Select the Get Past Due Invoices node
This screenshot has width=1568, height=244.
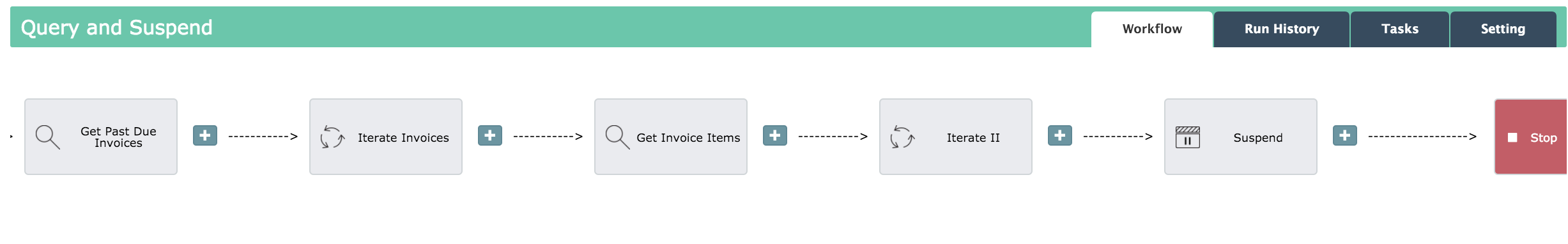101,137
